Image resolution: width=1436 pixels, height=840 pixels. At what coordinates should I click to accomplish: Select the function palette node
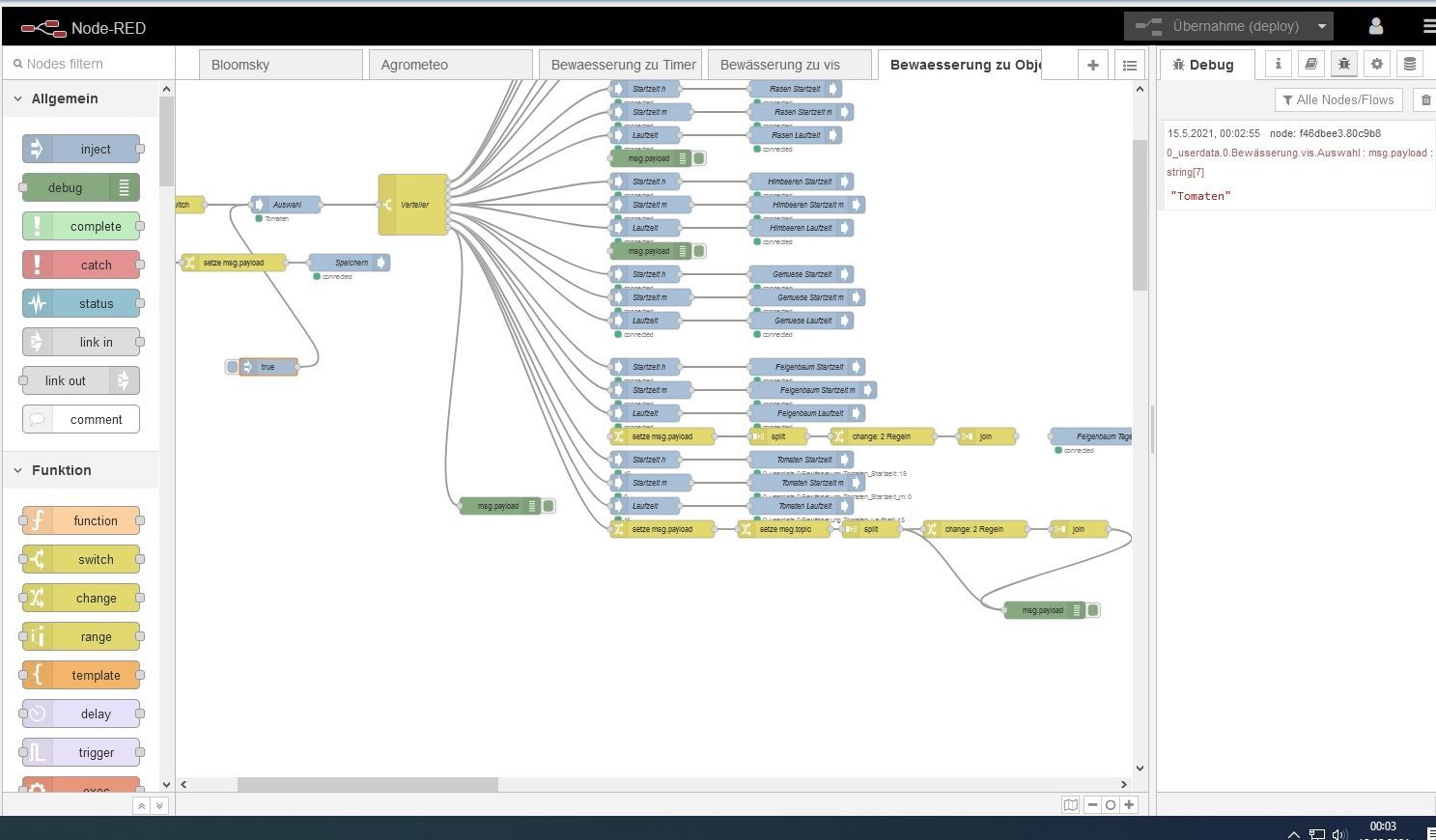click(x=81, y=520)
